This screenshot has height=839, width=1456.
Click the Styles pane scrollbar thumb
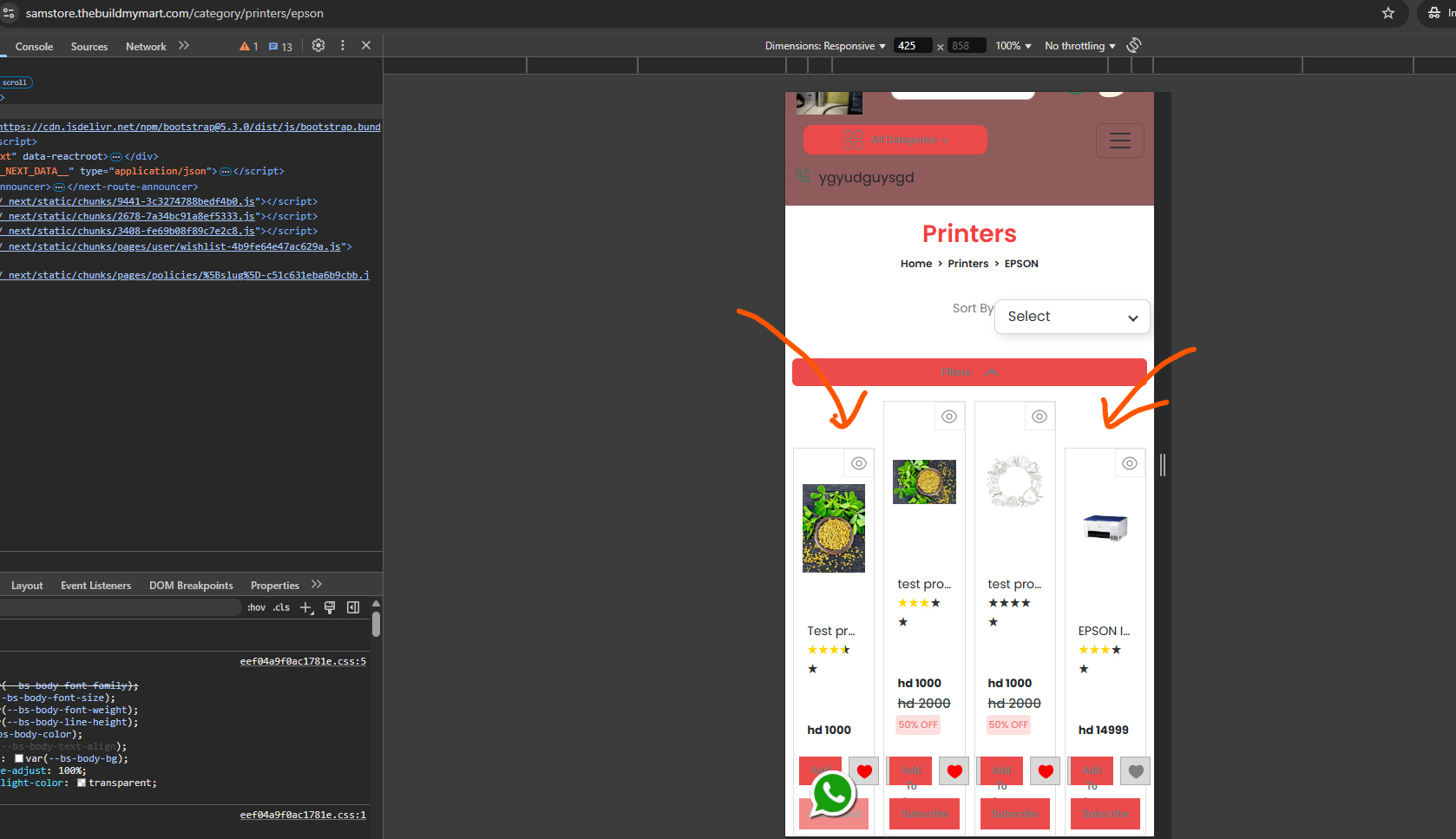pos(376,625)
